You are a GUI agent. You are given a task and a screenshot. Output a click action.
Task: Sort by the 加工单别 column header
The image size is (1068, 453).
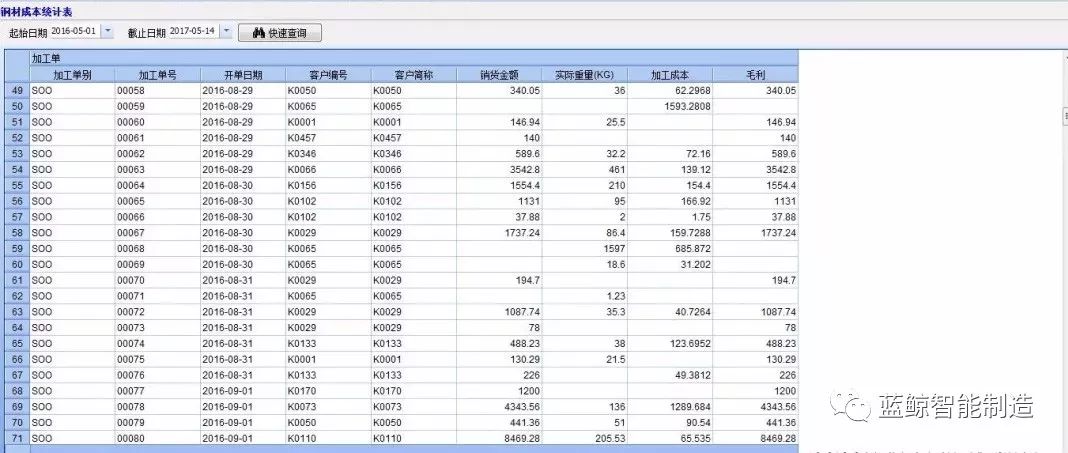pyautogui.click(x=72, y=75)
